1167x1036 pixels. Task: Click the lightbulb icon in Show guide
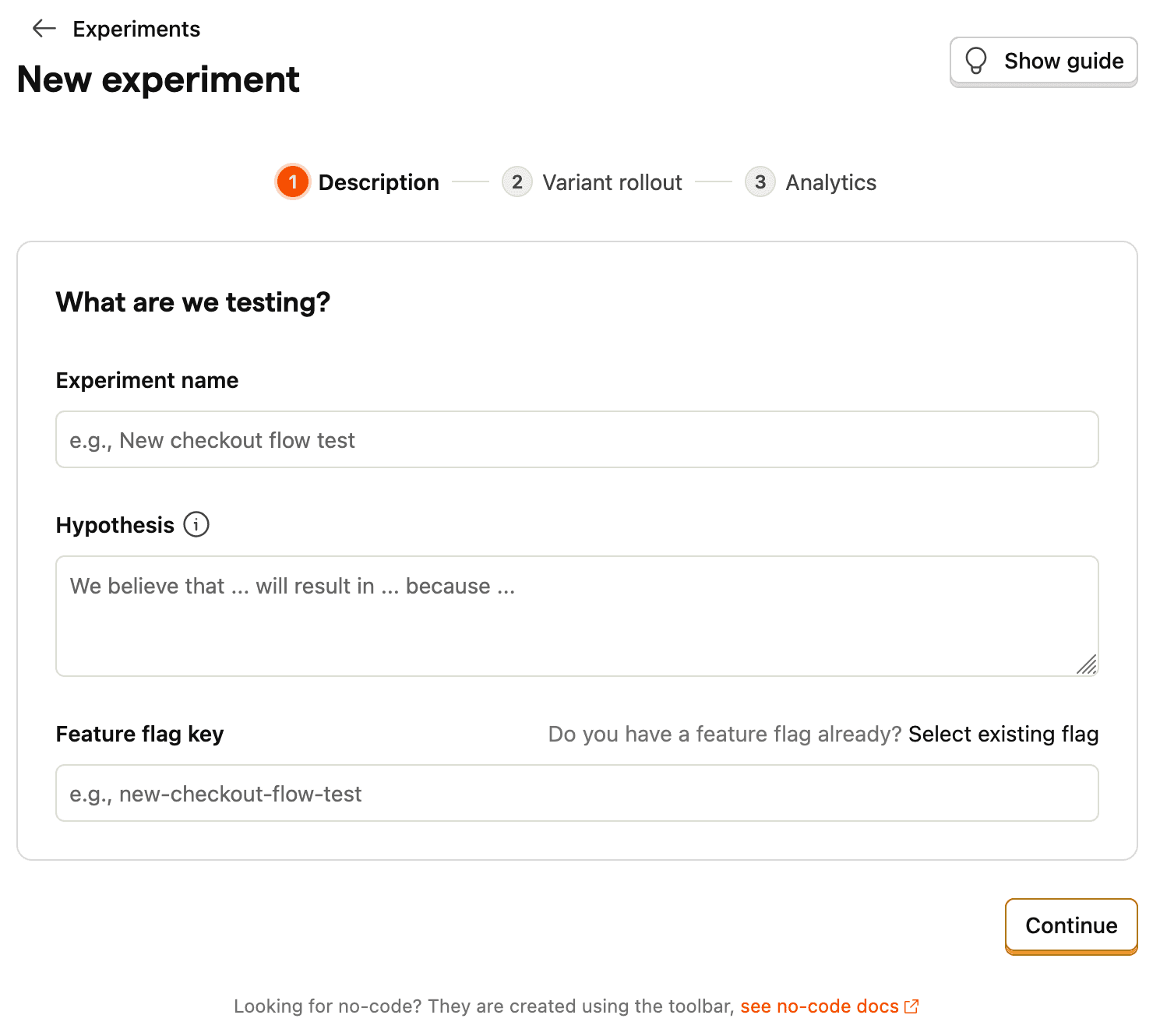point(976,61)
